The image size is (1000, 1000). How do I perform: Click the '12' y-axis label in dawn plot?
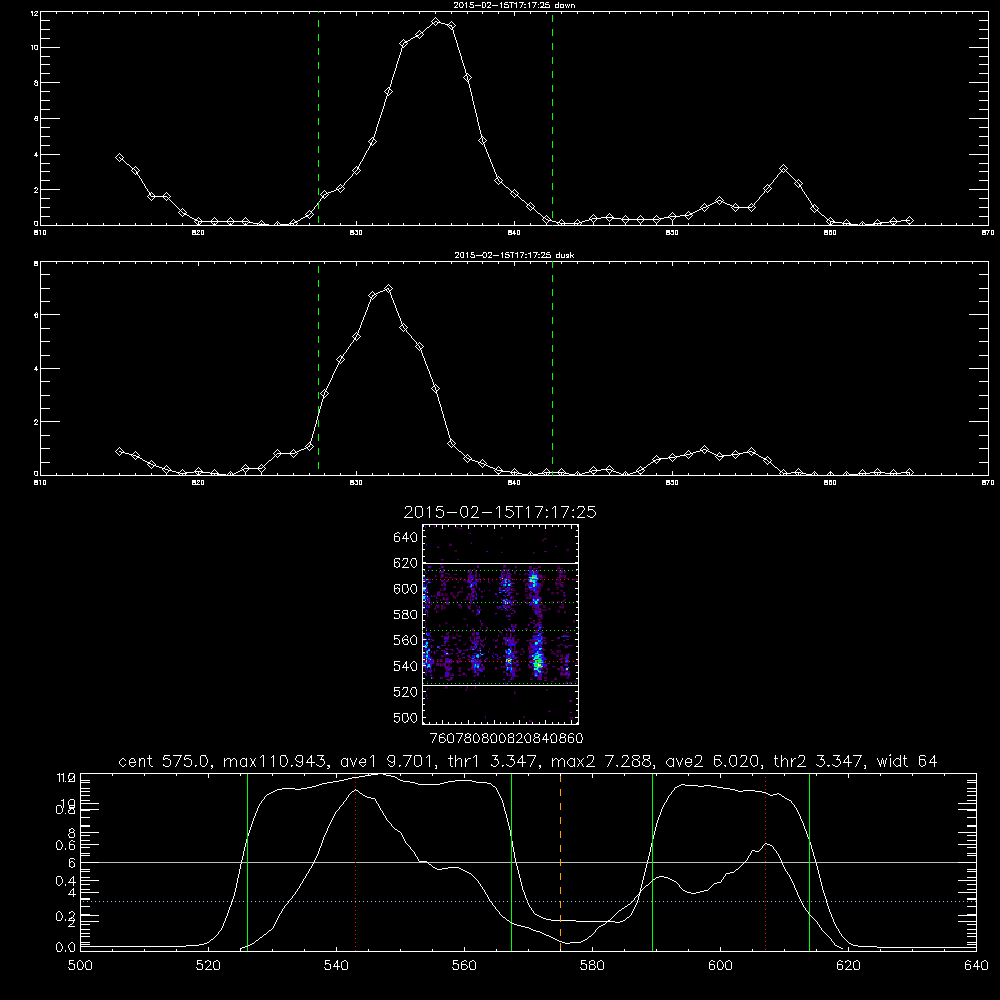tap(34, 13)
